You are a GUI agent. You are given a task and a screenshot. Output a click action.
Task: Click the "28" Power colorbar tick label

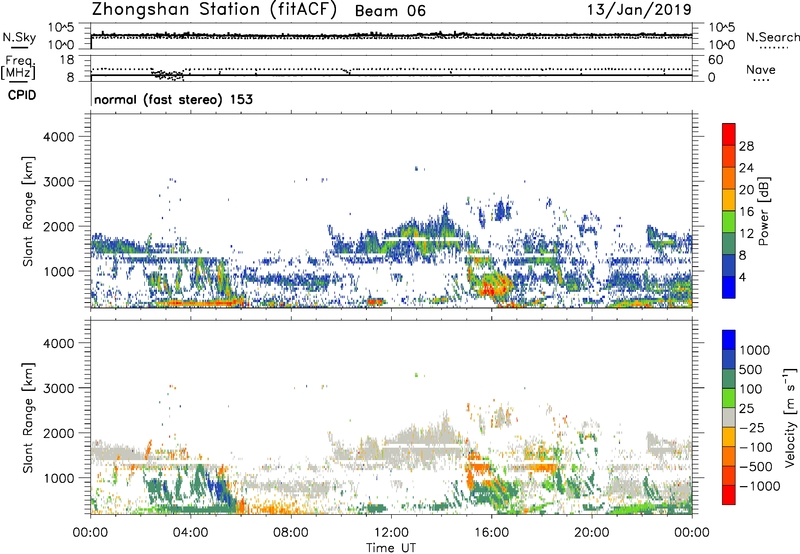746,146
